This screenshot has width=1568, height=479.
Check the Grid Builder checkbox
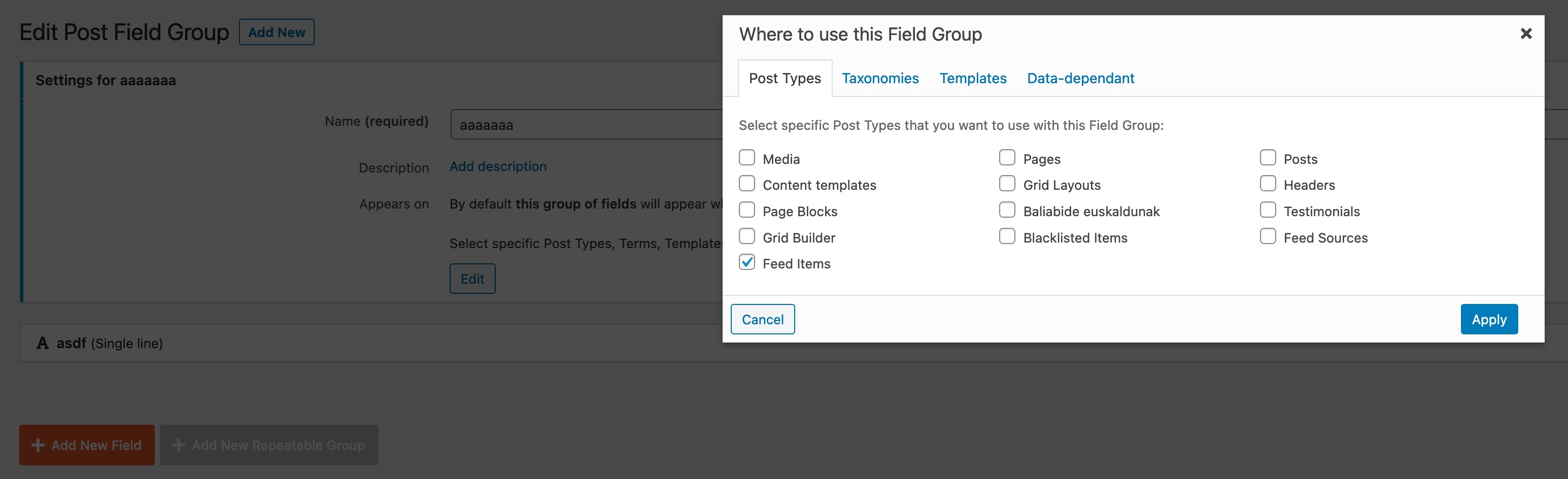click(x=747, y=236)
